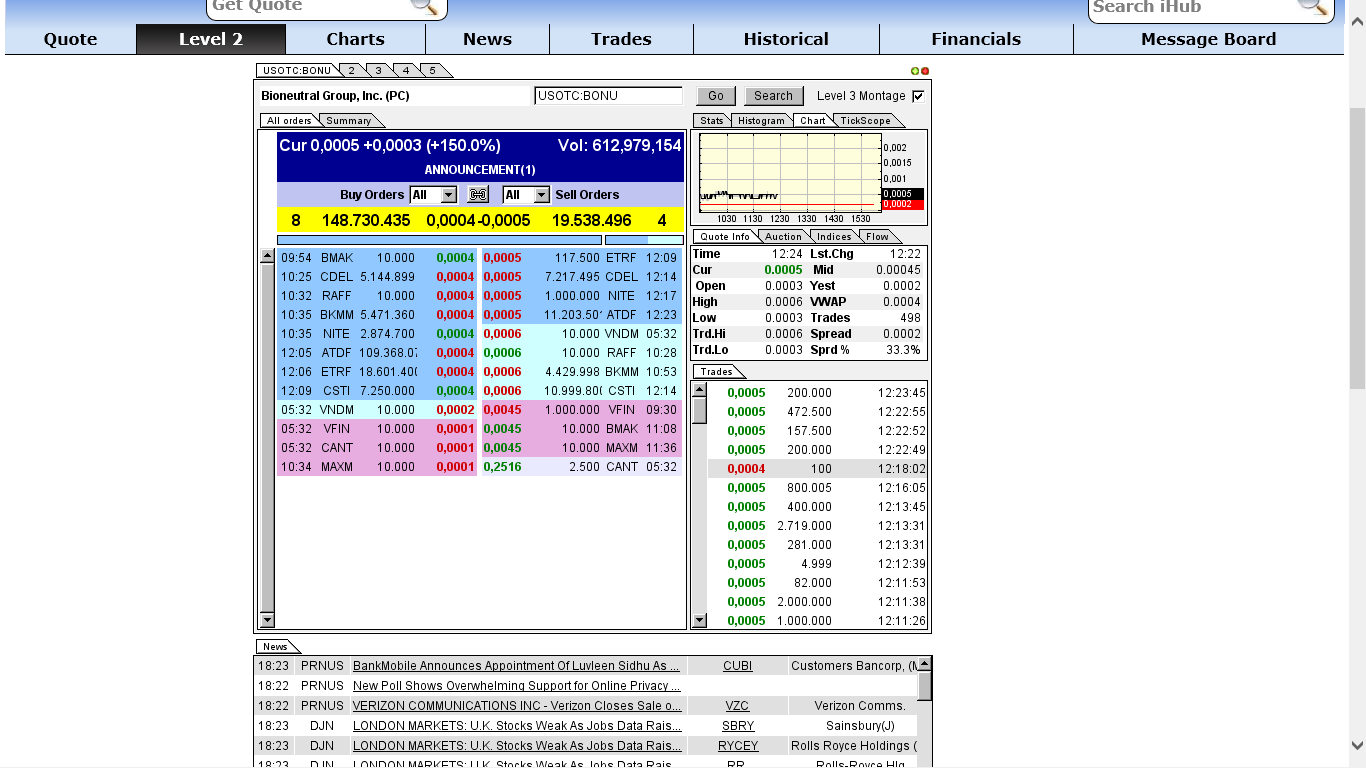Switch to the Histogram tab
1366x768 pixels.
[762, 121]
